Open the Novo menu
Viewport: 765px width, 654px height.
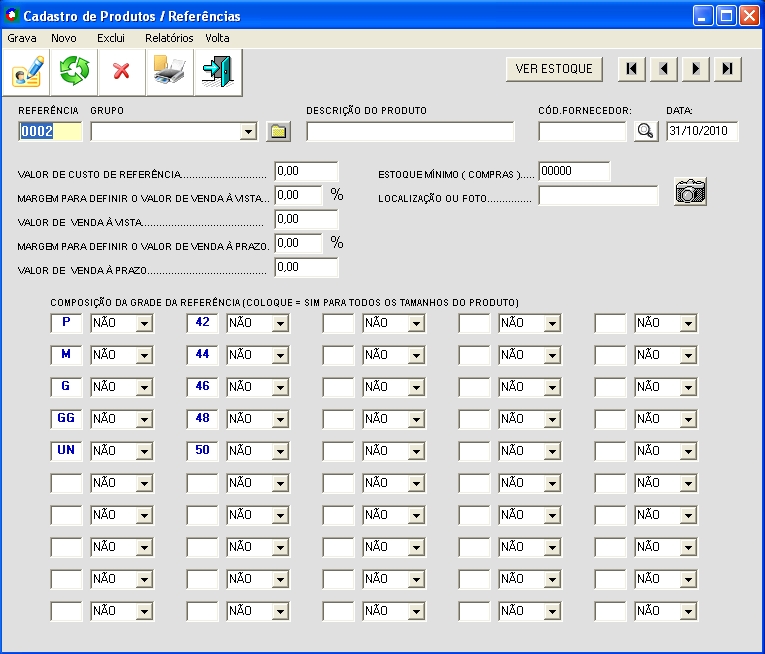[64, 38]
